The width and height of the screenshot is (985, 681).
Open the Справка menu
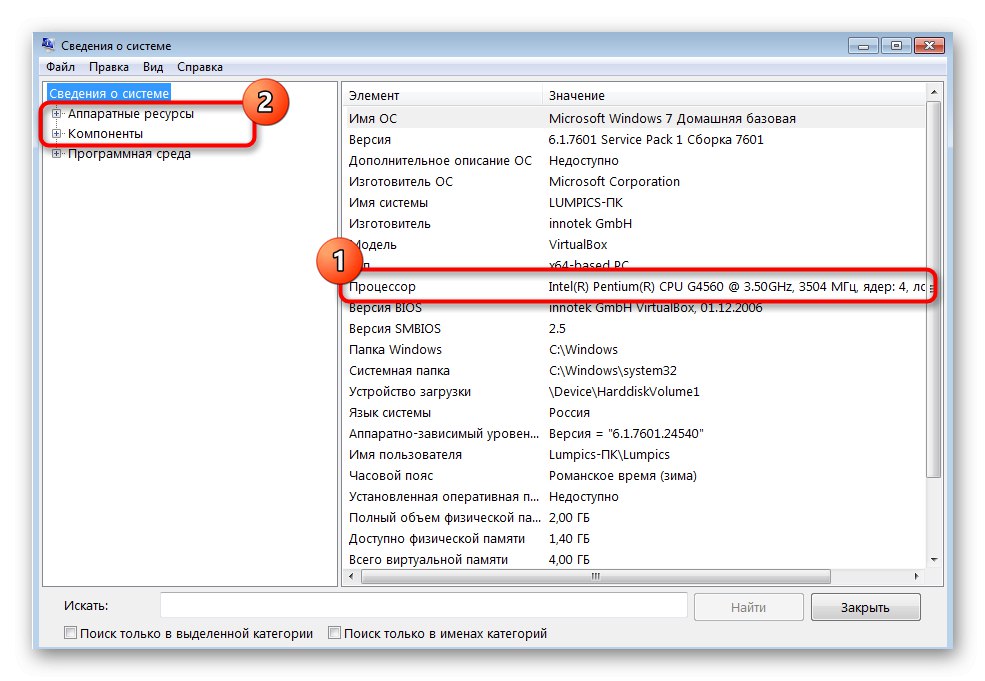click(199, 67)
